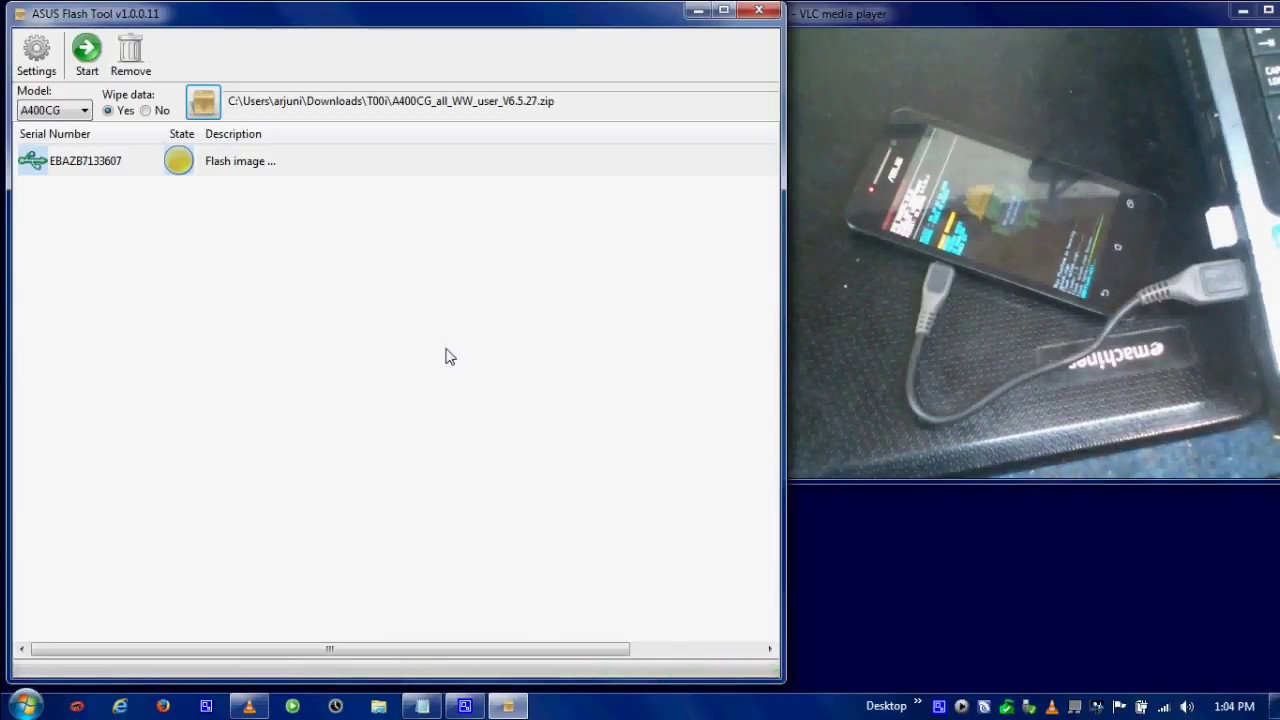Click the 'Flash image ...' description text
The image size is (1280, 720).
[x=240, y=161]
